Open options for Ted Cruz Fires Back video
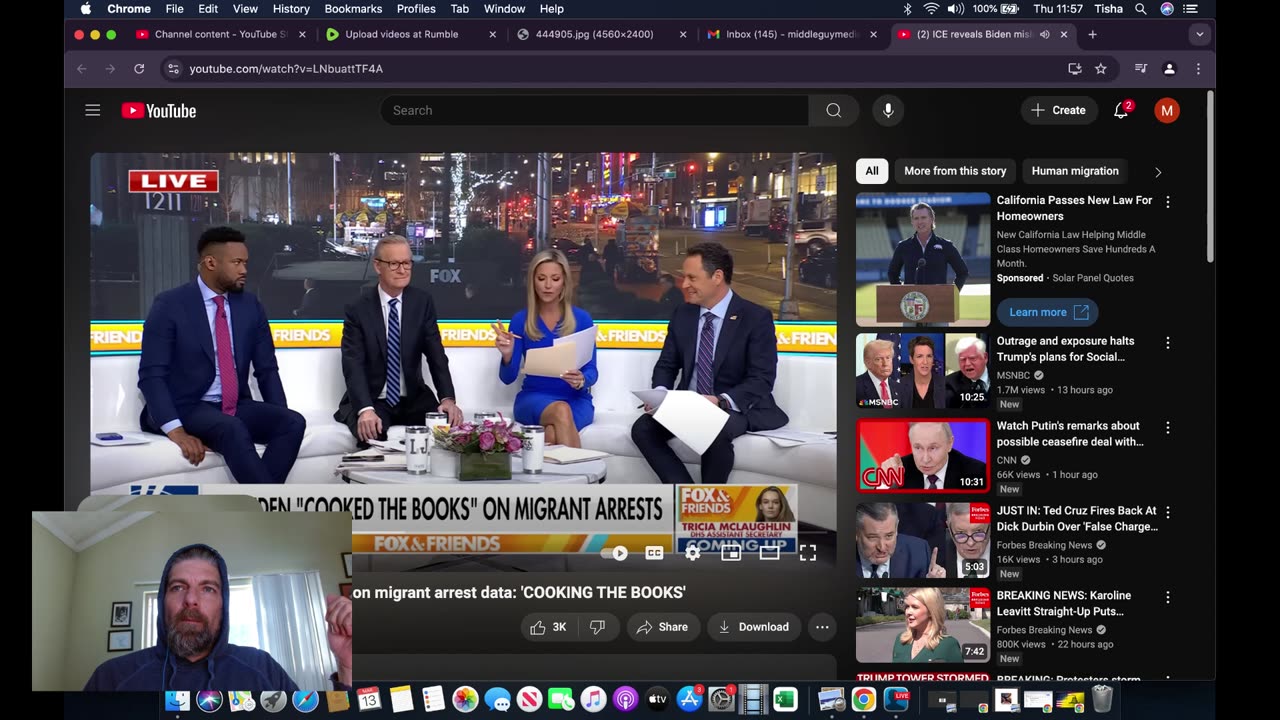 [1167, 513]
